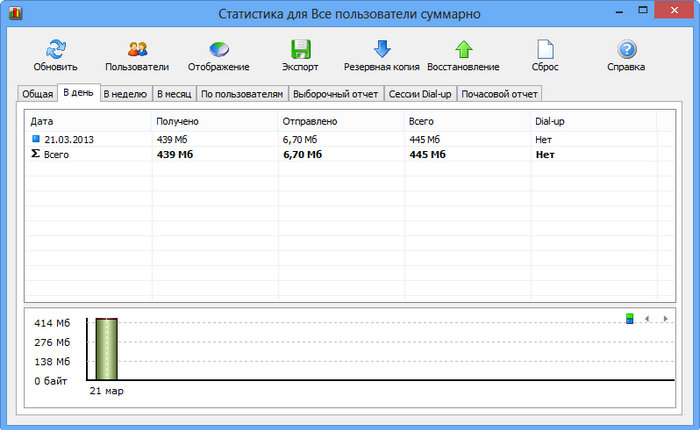Viewport: 700px width, 430px height.
Task: Sort by the Получено column header
Action: pos(214,121)
